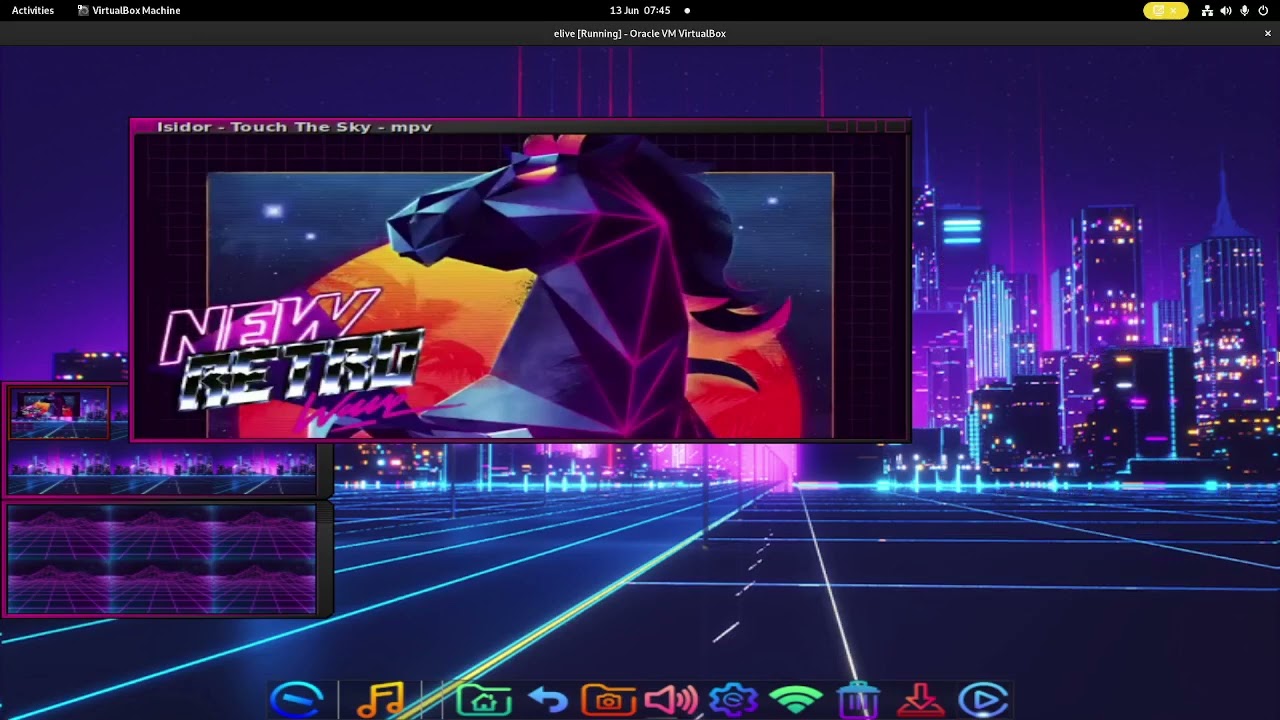This screenshot has height=720, width=1280.
Task: Open the camera folder in the dock
Action: click(x=608, y=700)
